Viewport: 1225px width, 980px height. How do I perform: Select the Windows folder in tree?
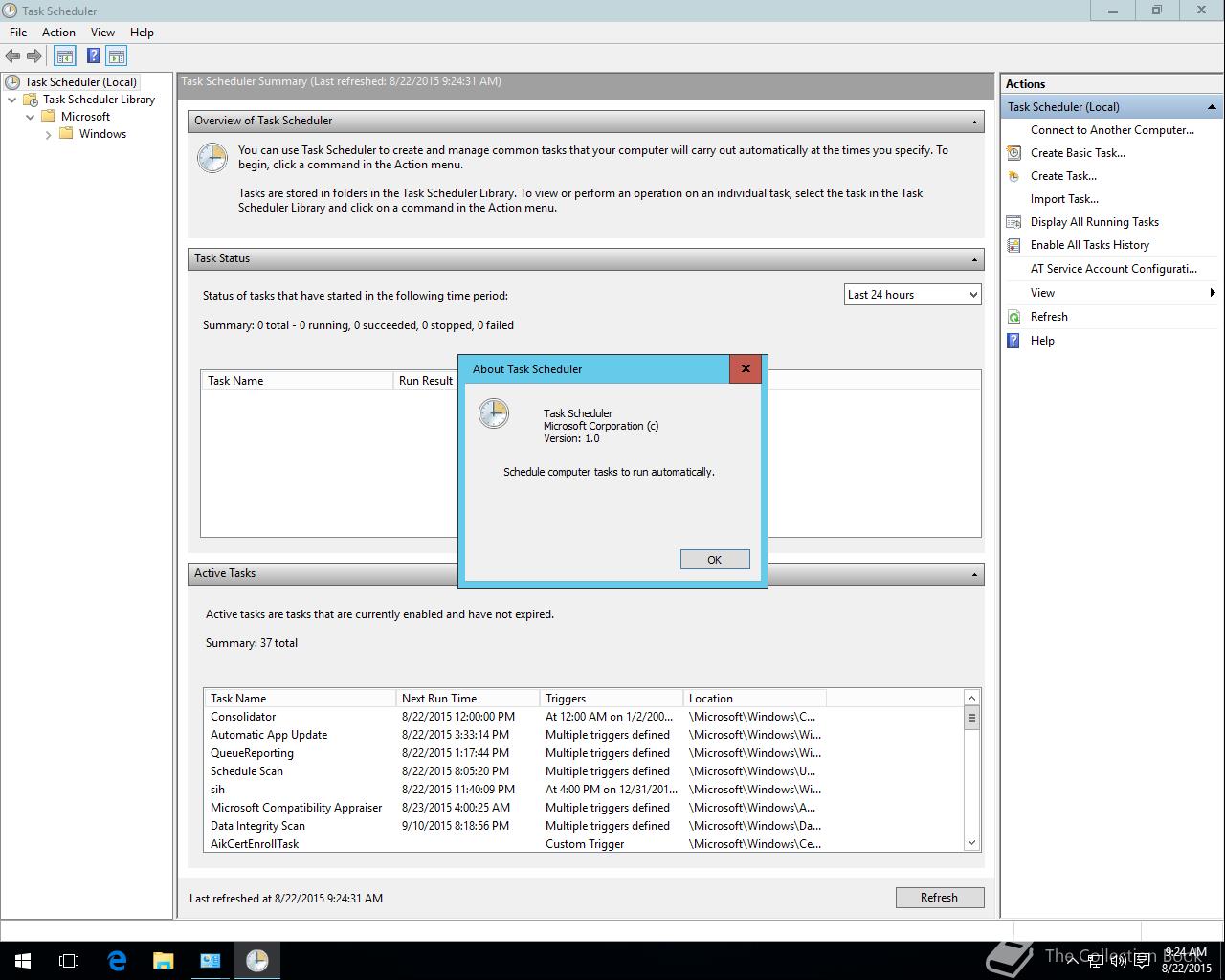102,134
